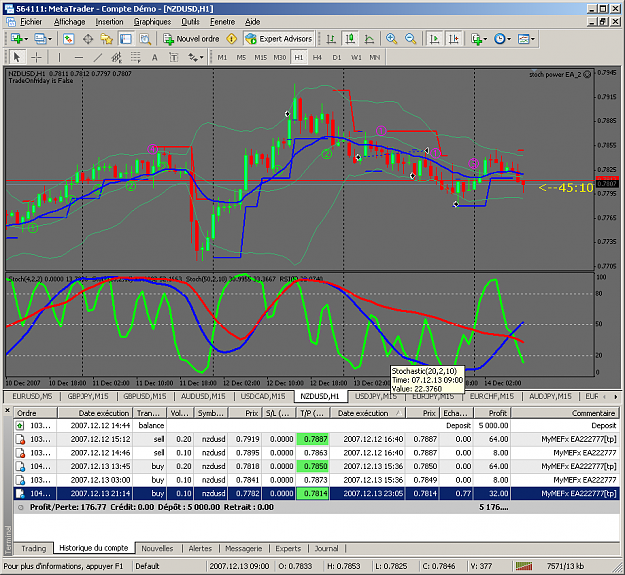Open the Insertion menu
Image resolution: width=625 pixels, height=575 pixels.
[109, 22]
